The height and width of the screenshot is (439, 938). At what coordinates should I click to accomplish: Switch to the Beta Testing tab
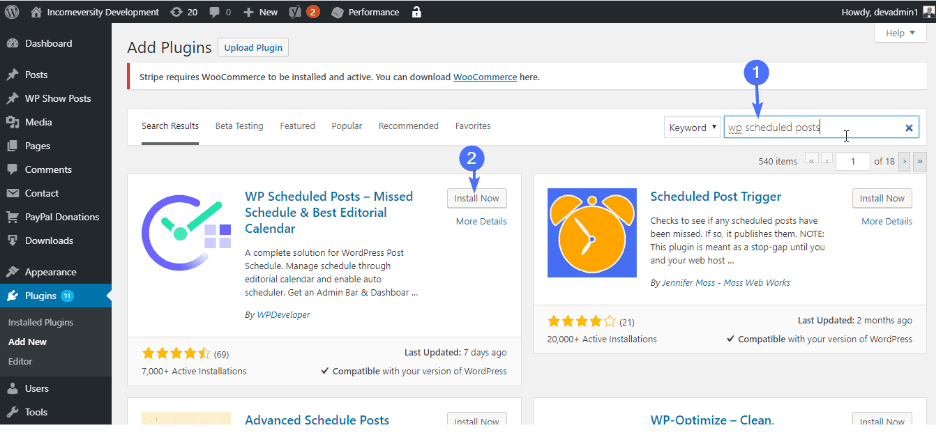[239, 126]
